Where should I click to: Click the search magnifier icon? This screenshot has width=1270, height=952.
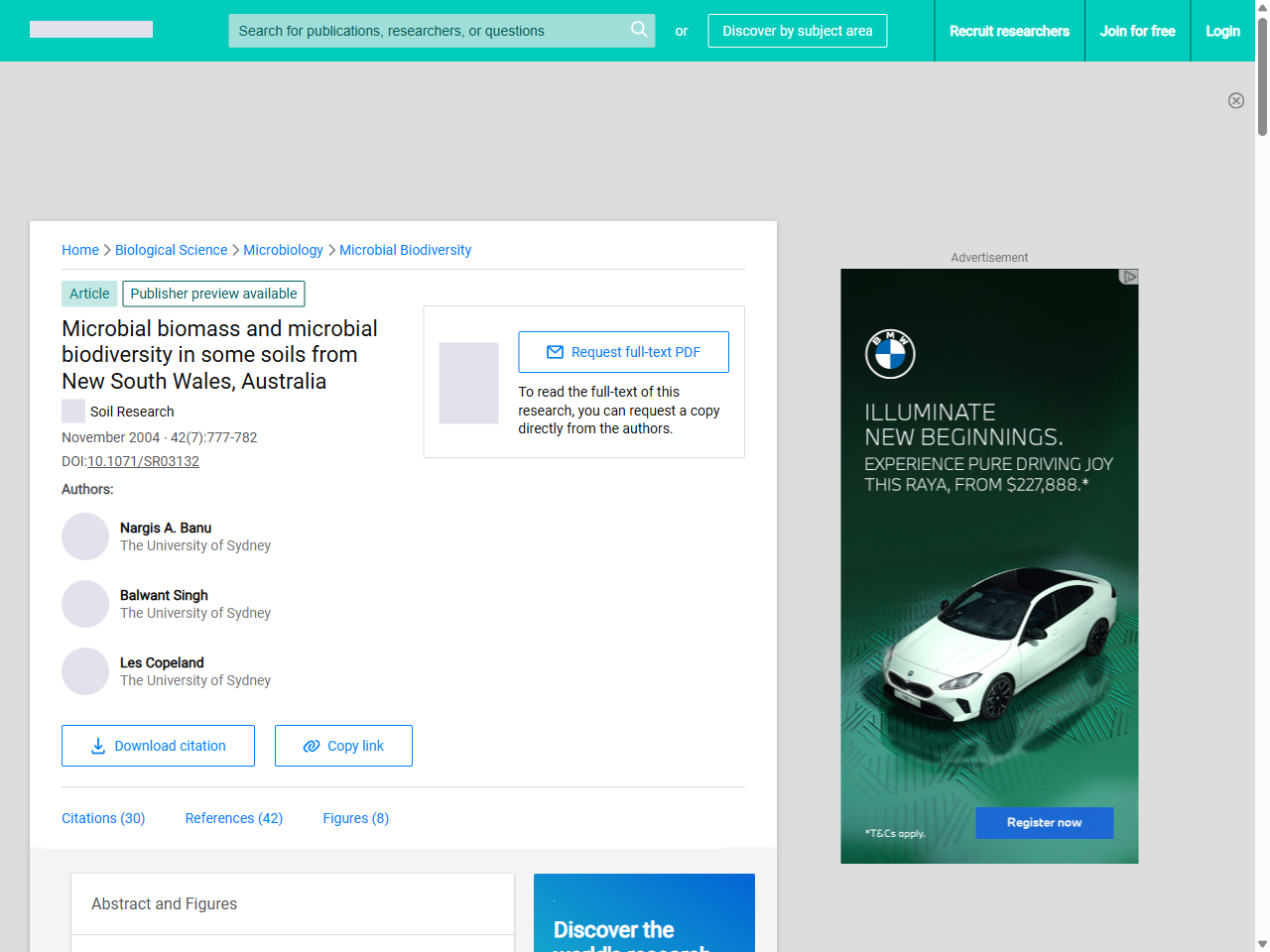point(639,30)
